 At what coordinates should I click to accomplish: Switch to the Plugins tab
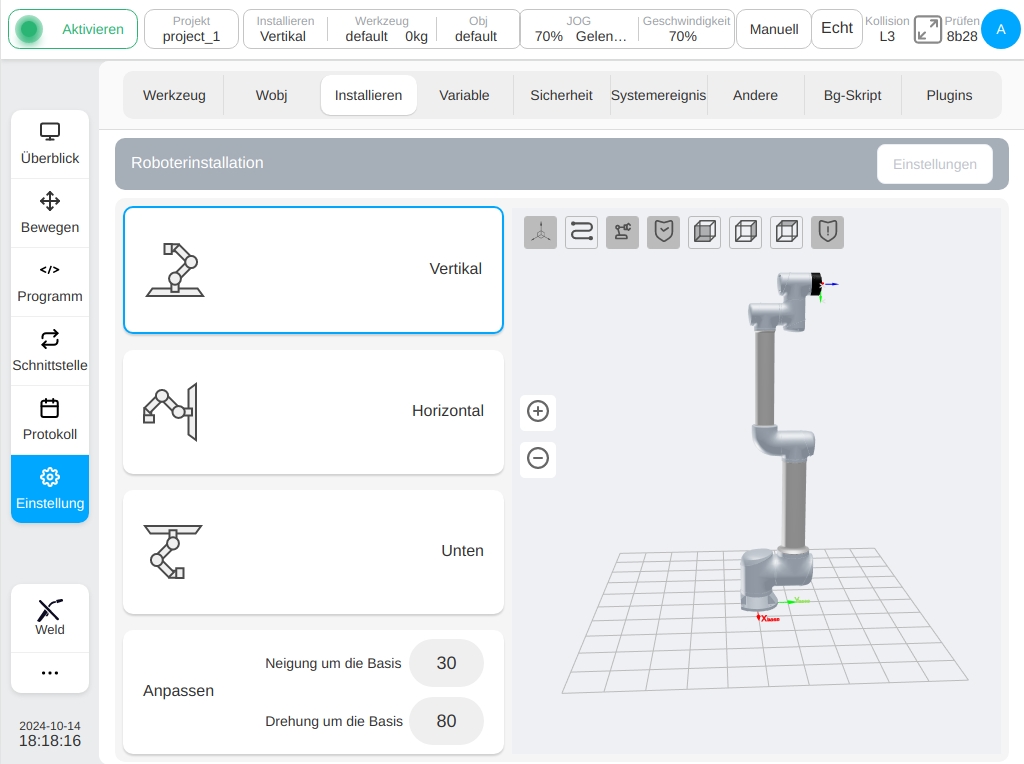click(x=950, y=95)
